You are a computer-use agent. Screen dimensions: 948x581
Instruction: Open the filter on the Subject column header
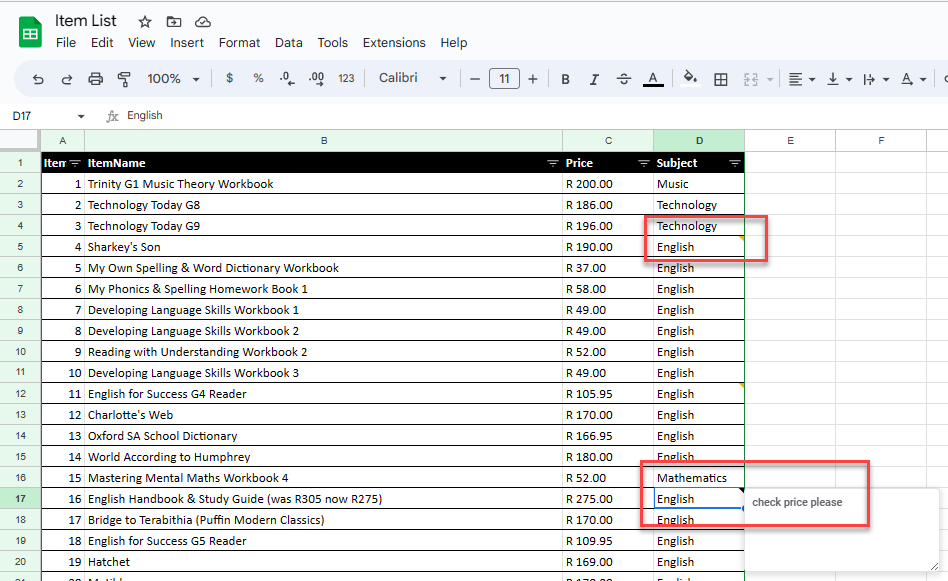coord(734,162)
